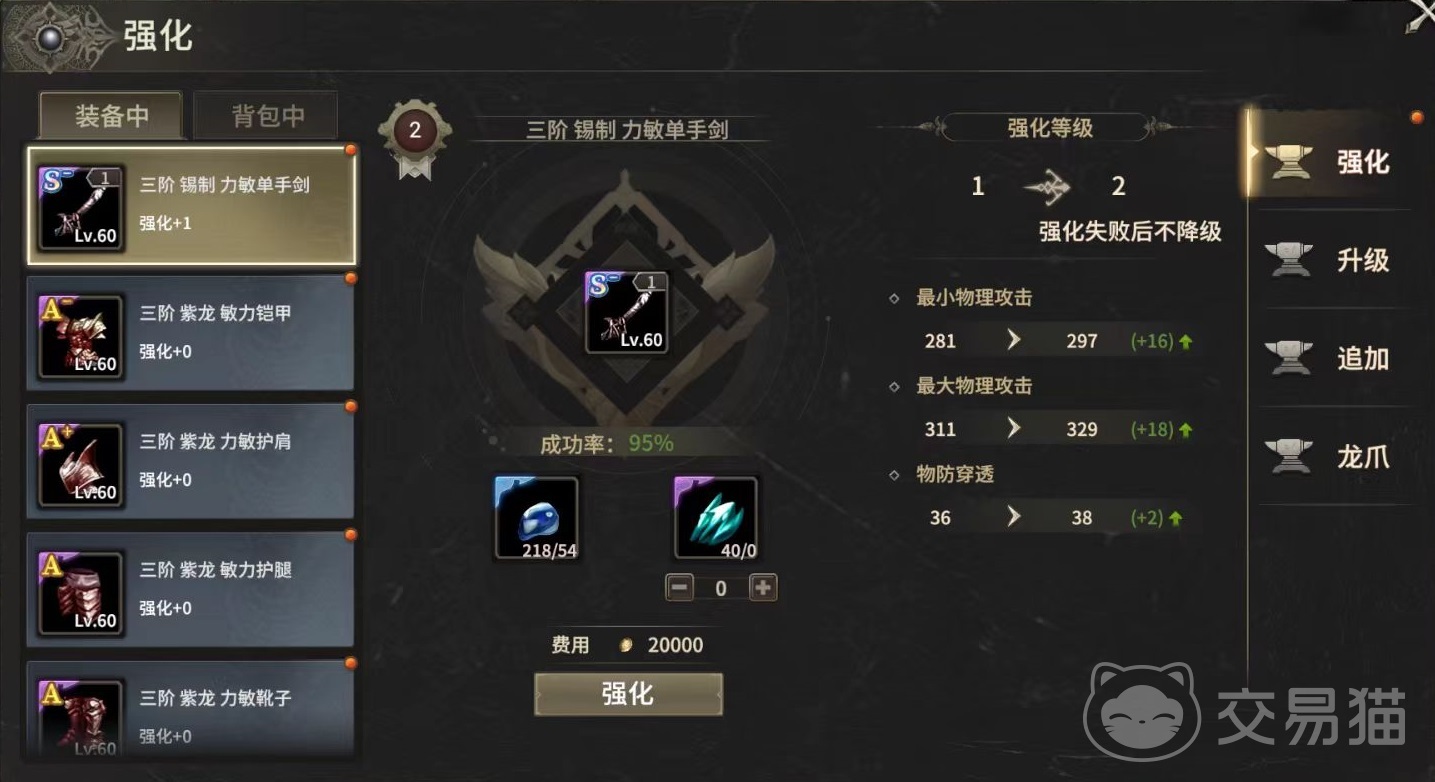This screenshot has width=1435, height=782.
Task: Select the 三阶 紫龙 敏力铠甲 armor item
Action: pyautogui.click(x=191, y=333)
